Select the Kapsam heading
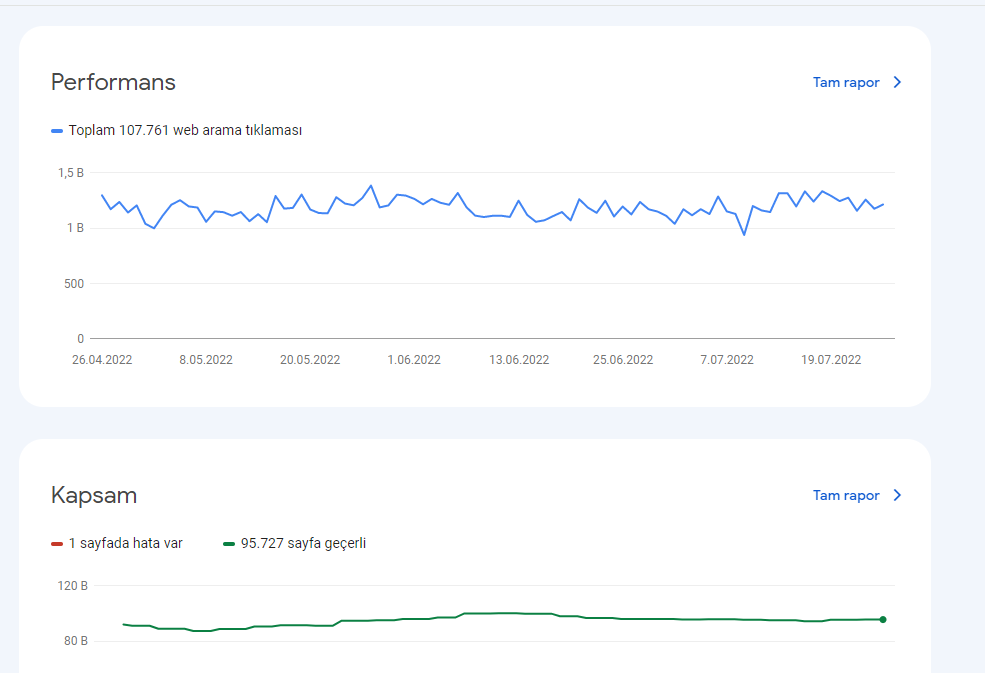 [94, 495]
